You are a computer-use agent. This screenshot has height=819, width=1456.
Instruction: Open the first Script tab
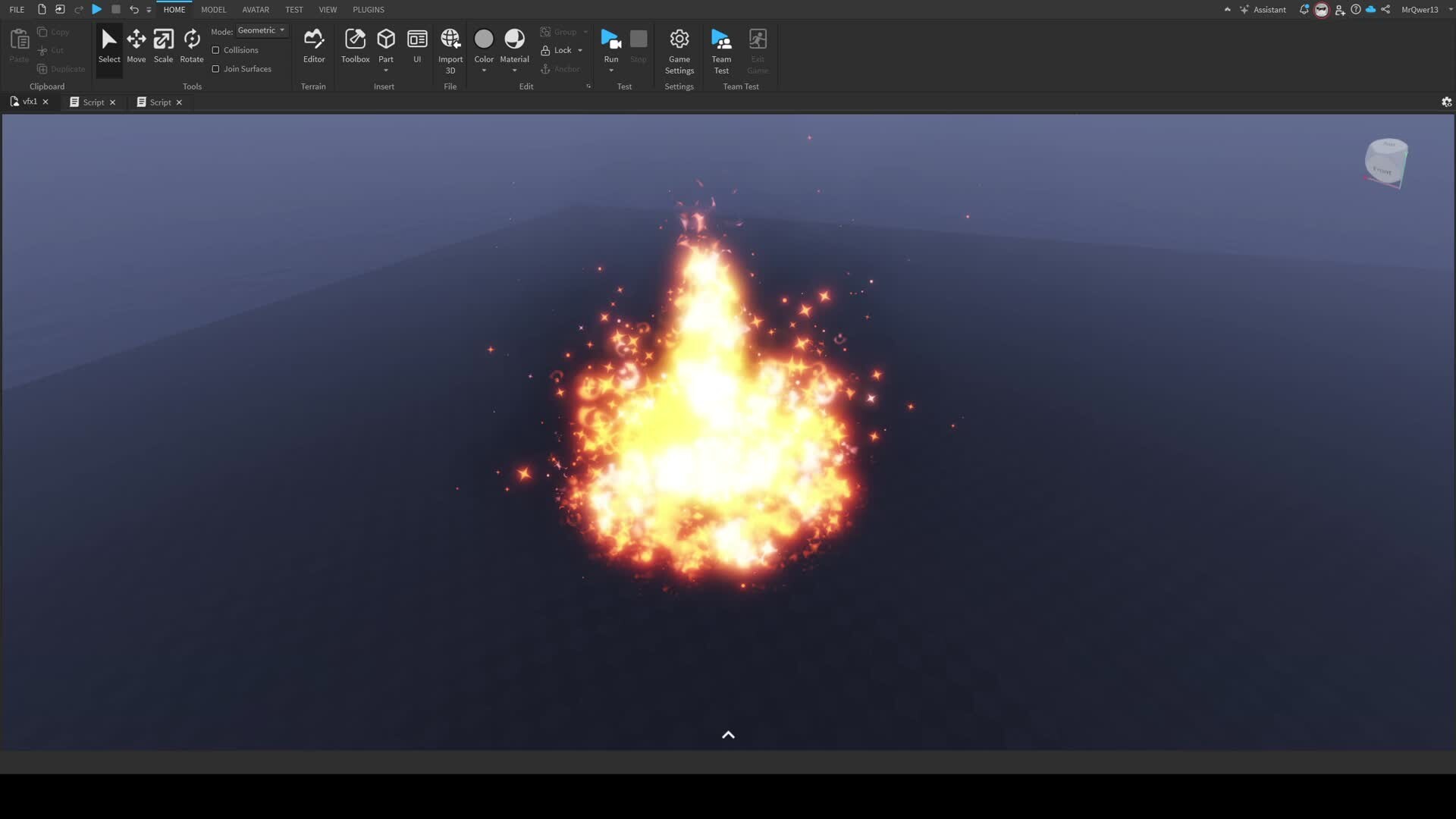tap(91, 102)
